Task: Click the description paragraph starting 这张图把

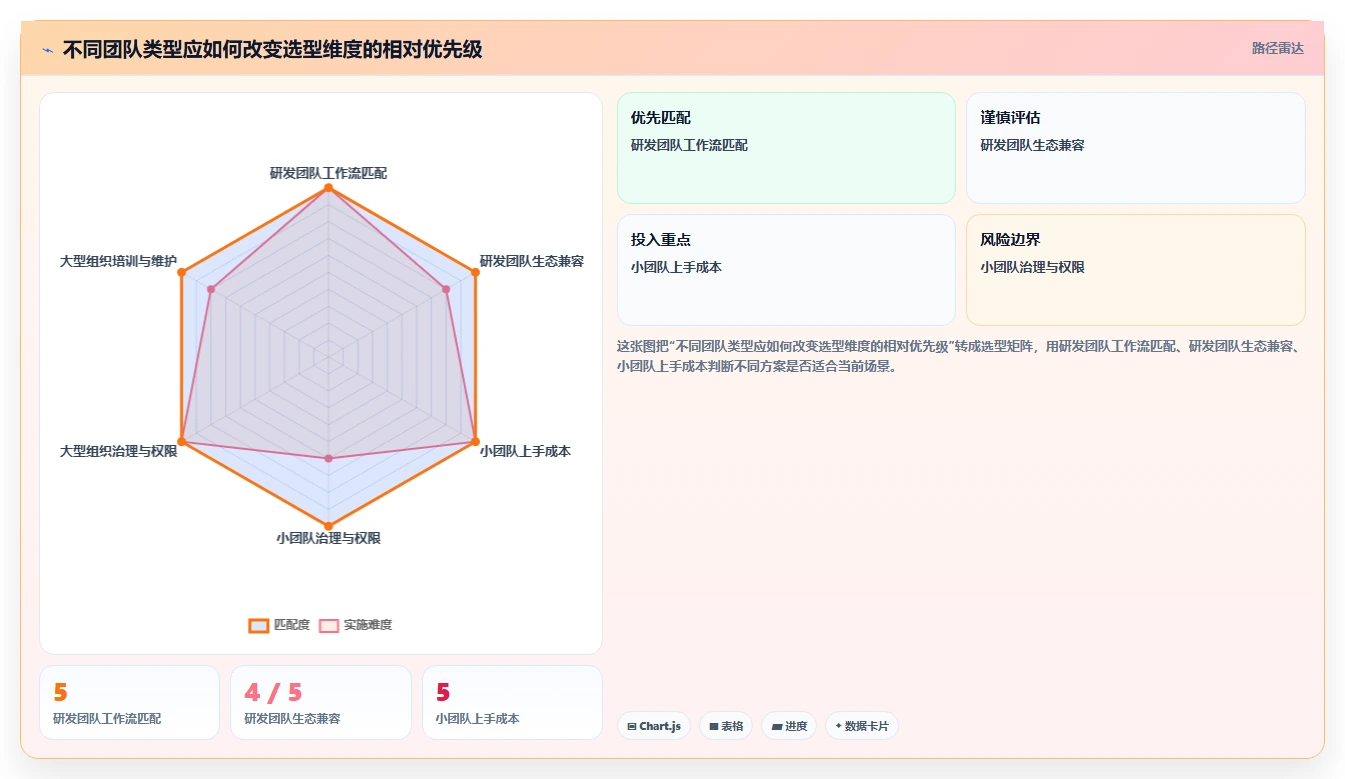Action: [959, 356]
